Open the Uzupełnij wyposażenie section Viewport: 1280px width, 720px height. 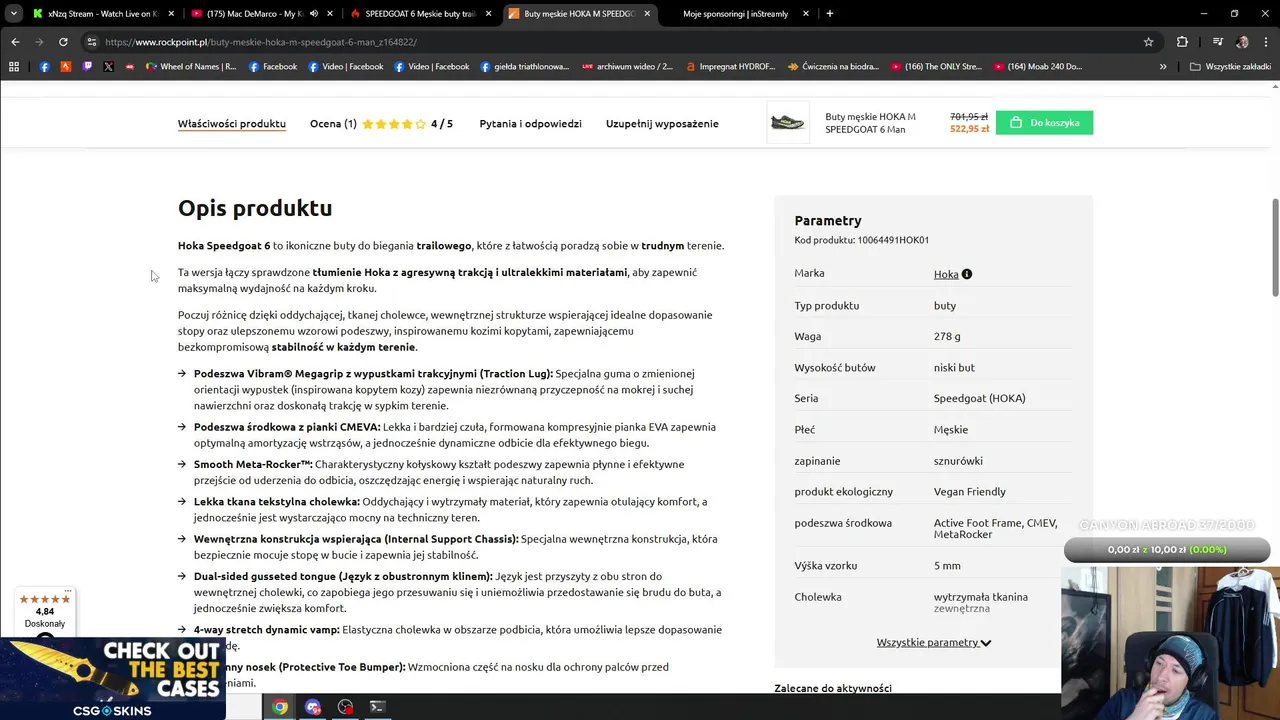(662, 124)
